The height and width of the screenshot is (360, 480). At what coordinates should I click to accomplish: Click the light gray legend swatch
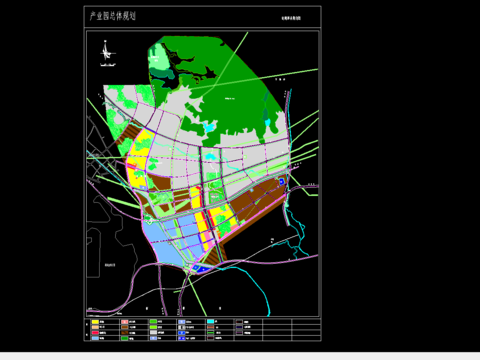pyautogui.click(x=153, y=332)
